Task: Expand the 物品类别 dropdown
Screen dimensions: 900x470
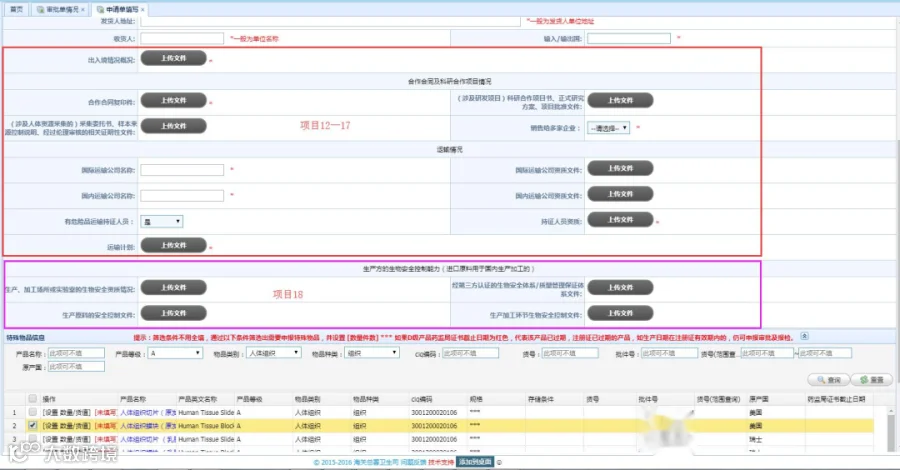Action: coord(274,353)
